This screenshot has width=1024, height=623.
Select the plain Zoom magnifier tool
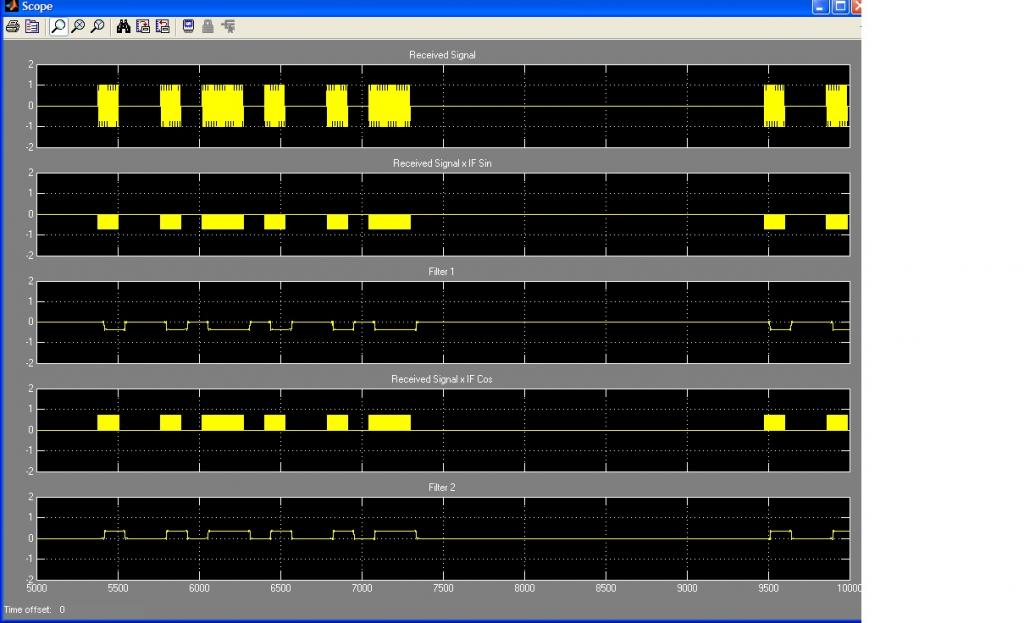point(58,27)
